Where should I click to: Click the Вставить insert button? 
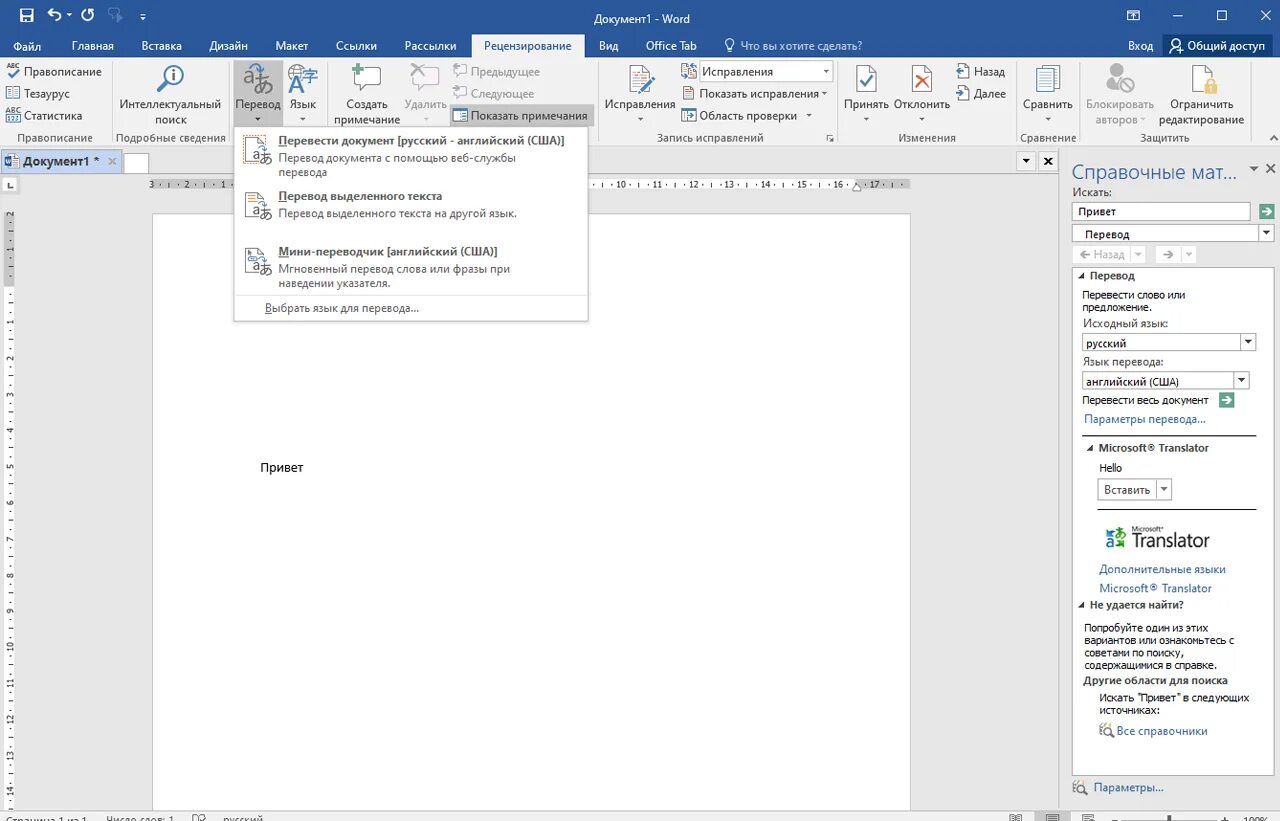(1127, 490)
